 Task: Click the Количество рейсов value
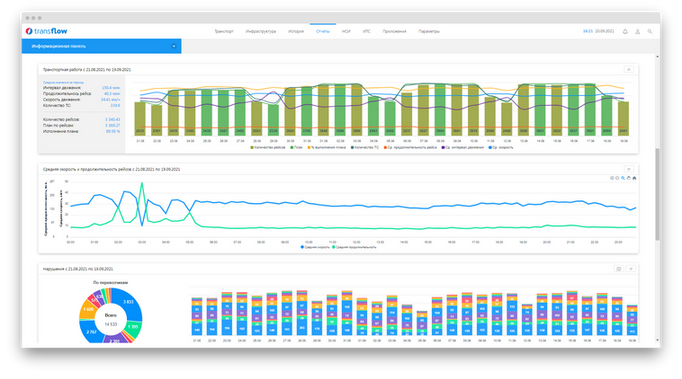[113, 119]
